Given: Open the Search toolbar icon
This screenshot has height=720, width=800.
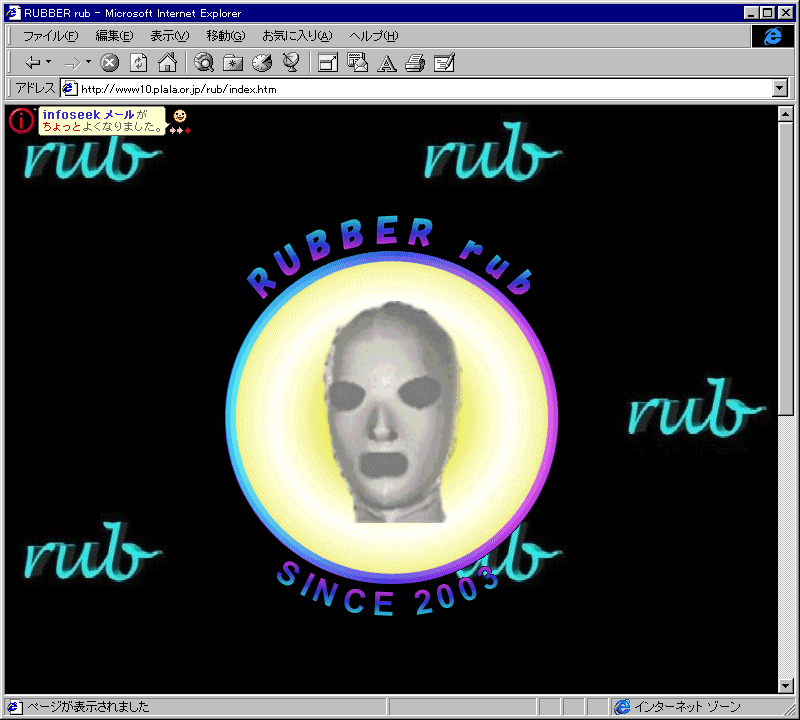Looking at the screenshot, I should point(204,63).
